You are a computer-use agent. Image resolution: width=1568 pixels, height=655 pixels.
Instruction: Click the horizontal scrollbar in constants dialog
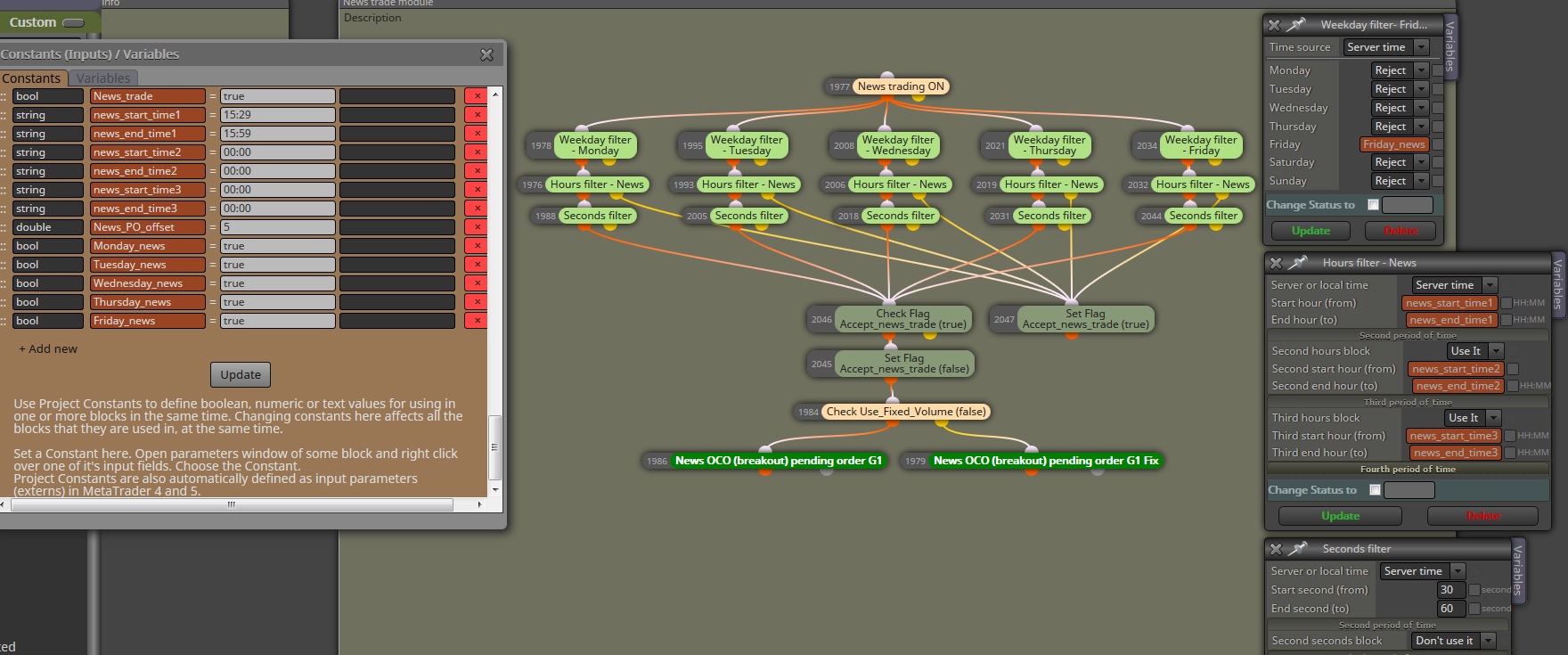pyautogui.click(x=232, y=504)
